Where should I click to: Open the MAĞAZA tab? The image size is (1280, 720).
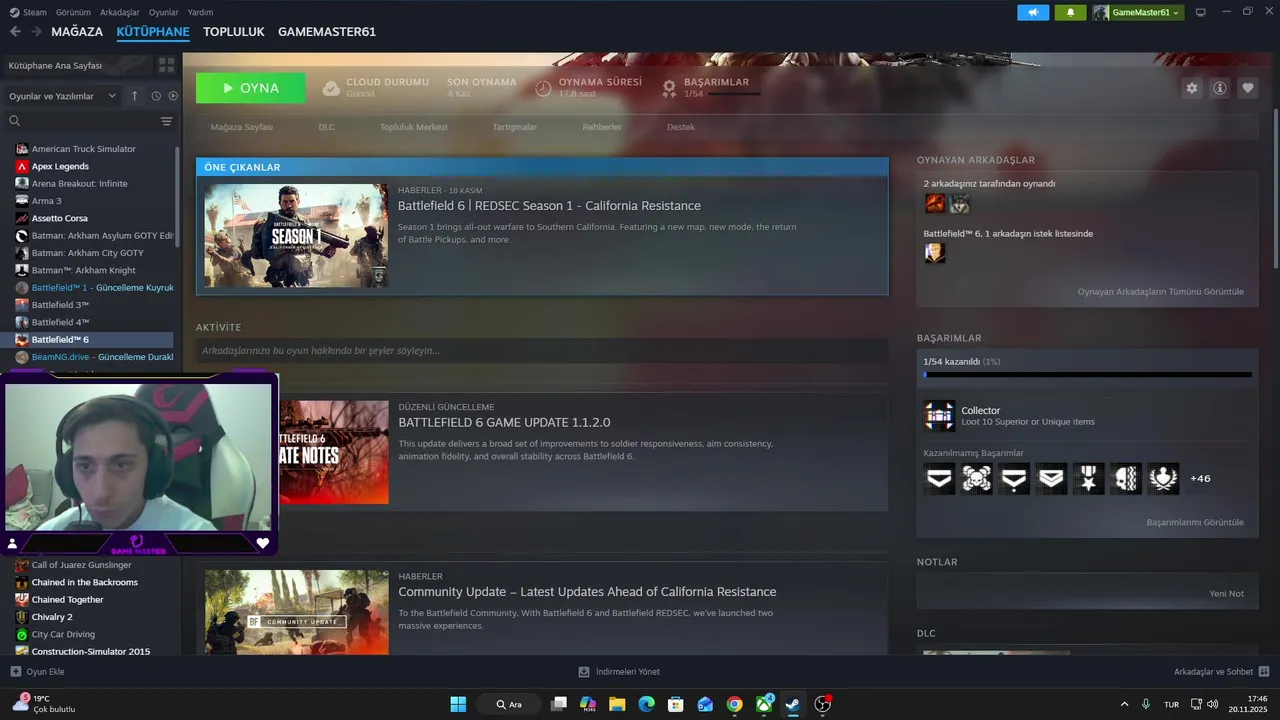pos(77,32)
